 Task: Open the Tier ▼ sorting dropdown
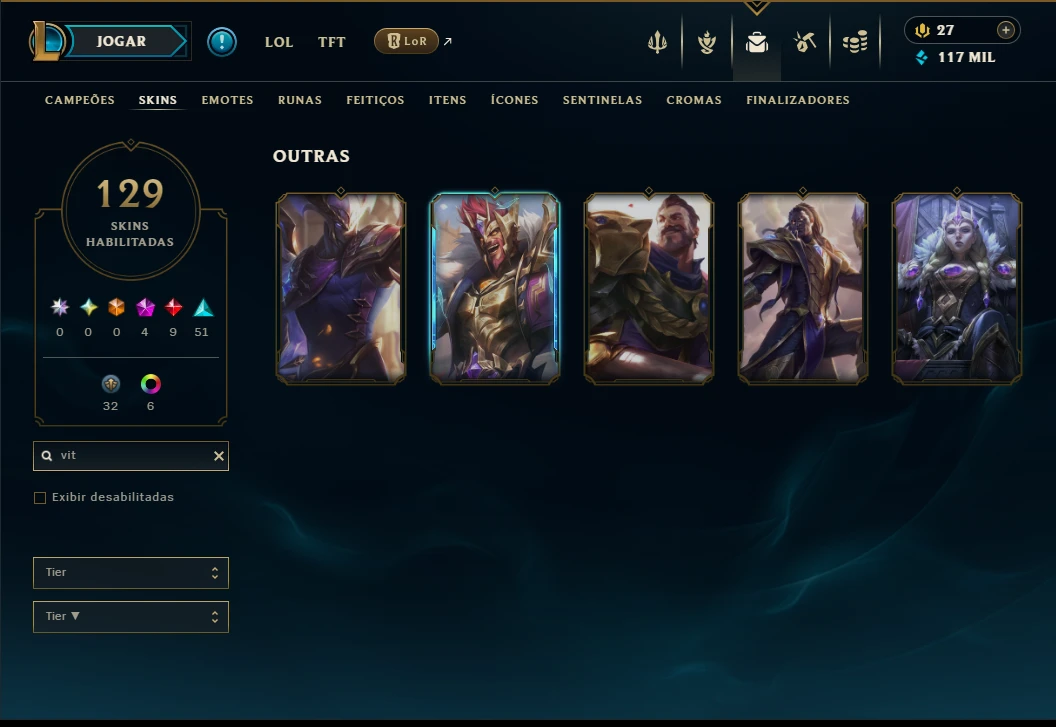coord(131,617)
